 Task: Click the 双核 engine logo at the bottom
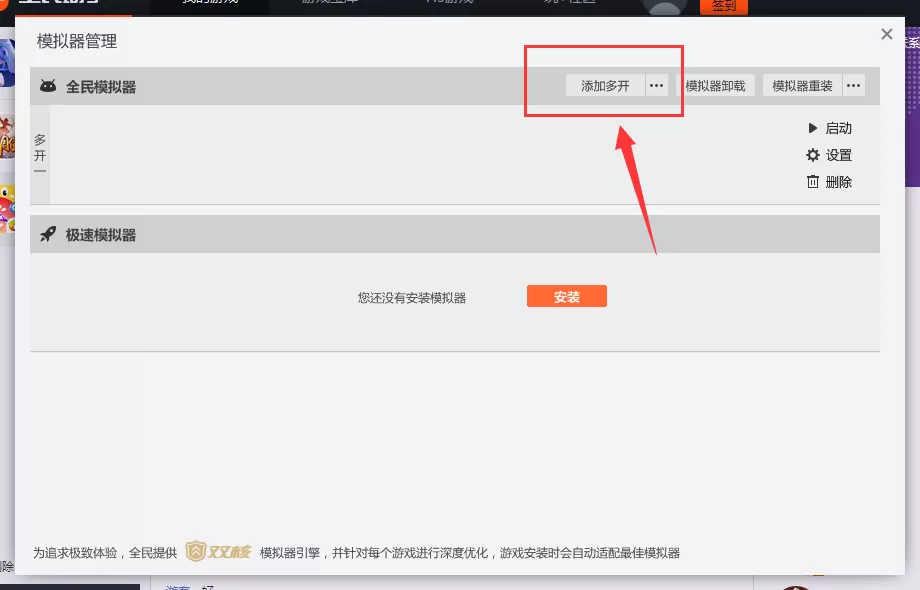coord(218,551)
